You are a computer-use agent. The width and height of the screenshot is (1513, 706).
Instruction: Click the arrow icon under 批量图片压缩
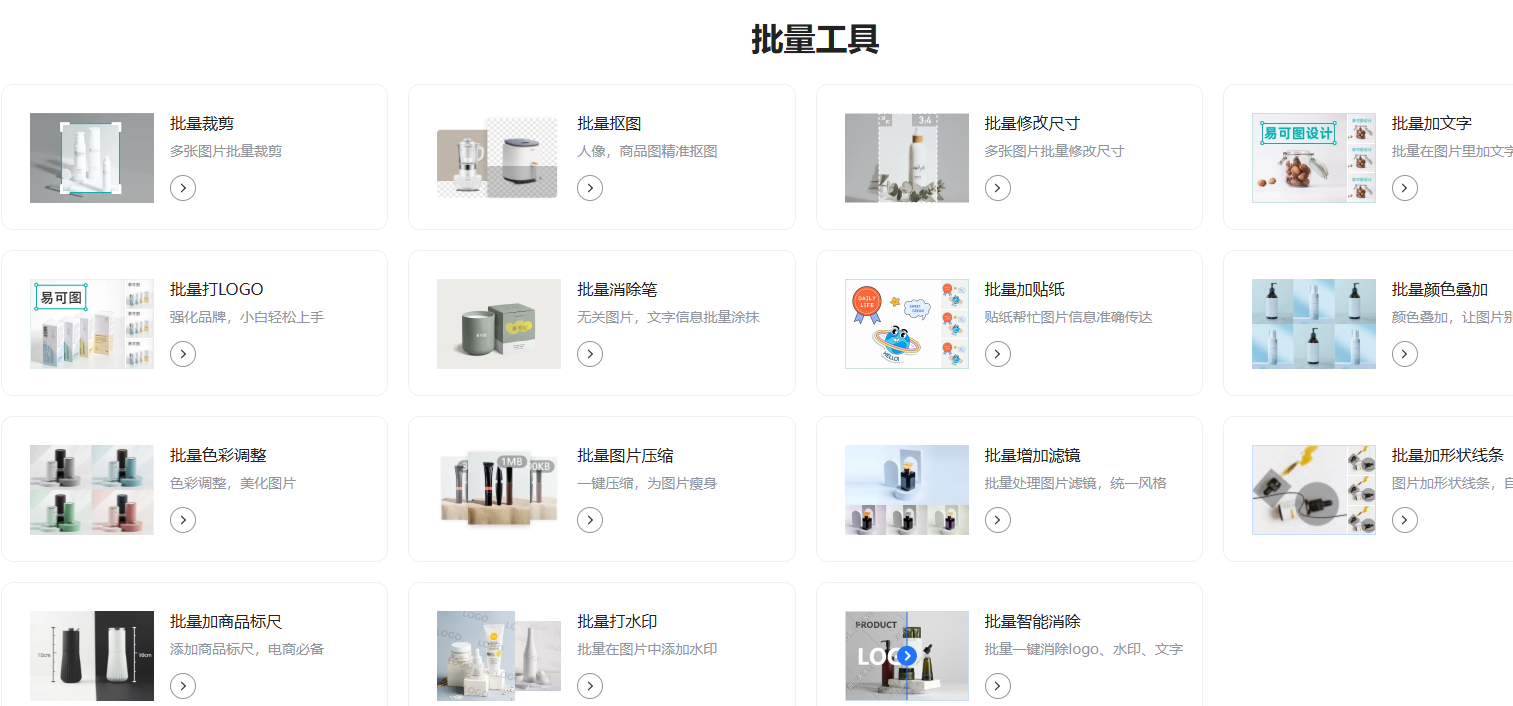590,520
